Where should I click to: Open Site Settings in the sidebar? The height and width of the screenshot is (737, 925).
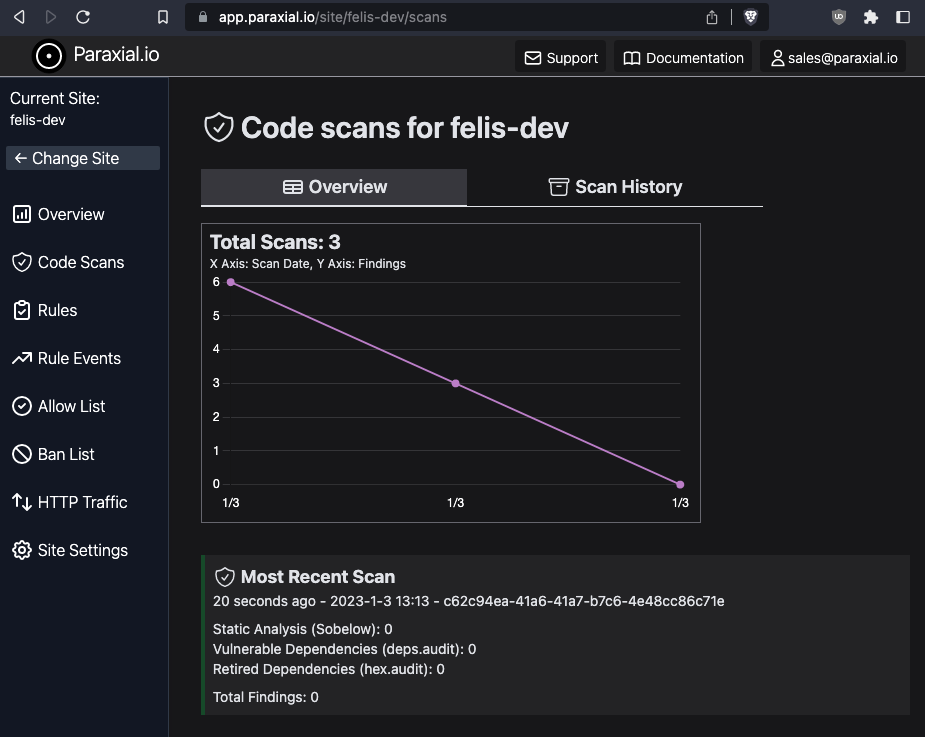pyautogui.click(x=83, y=551)
